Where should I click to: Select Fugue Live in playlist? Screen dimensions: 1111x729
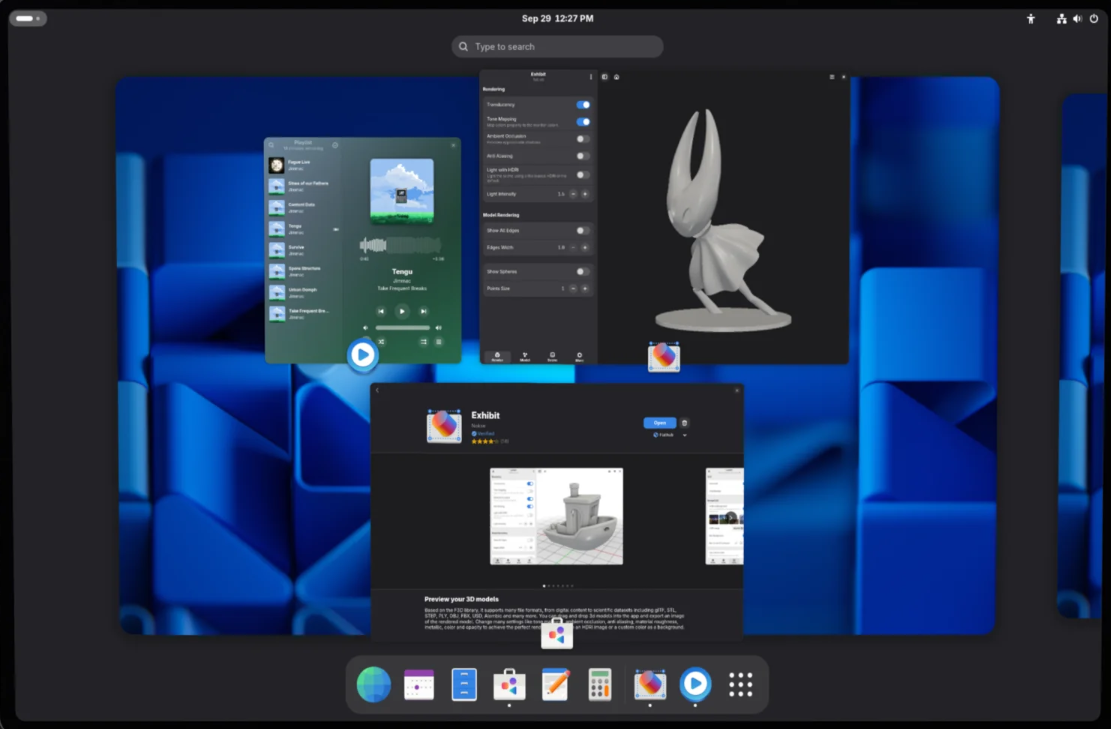click(303, 165)
